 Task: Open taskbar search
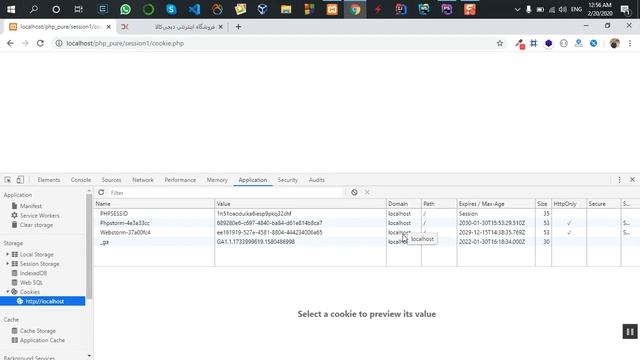[33, 9]
